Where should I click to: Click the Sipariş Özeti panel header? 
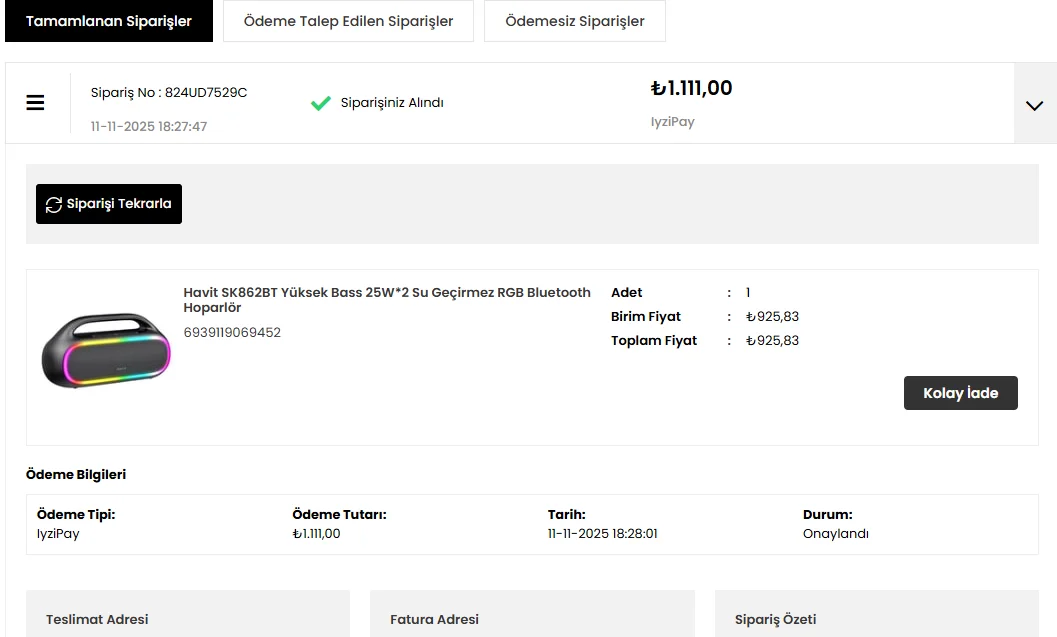[x=775, y=619]
